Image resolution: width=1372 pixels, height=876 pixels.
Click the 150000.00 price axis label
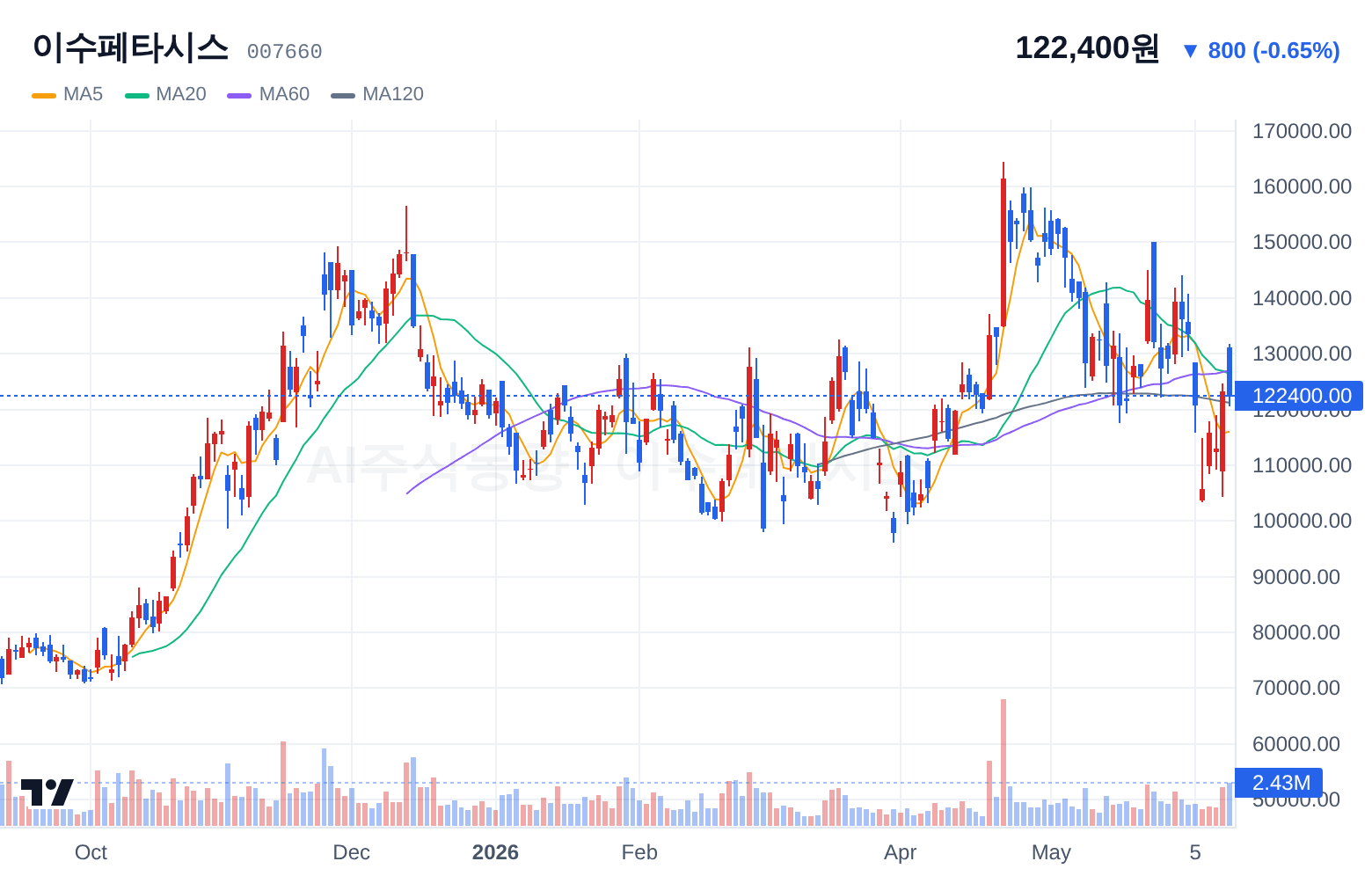pyautogui.click(x=1302, y=242)
